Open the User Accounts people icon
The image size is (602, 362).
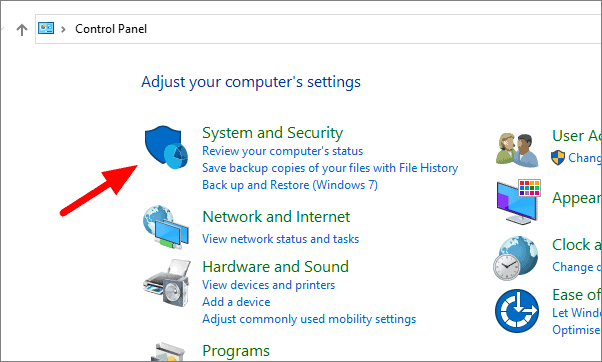click(x=517, y=150)
